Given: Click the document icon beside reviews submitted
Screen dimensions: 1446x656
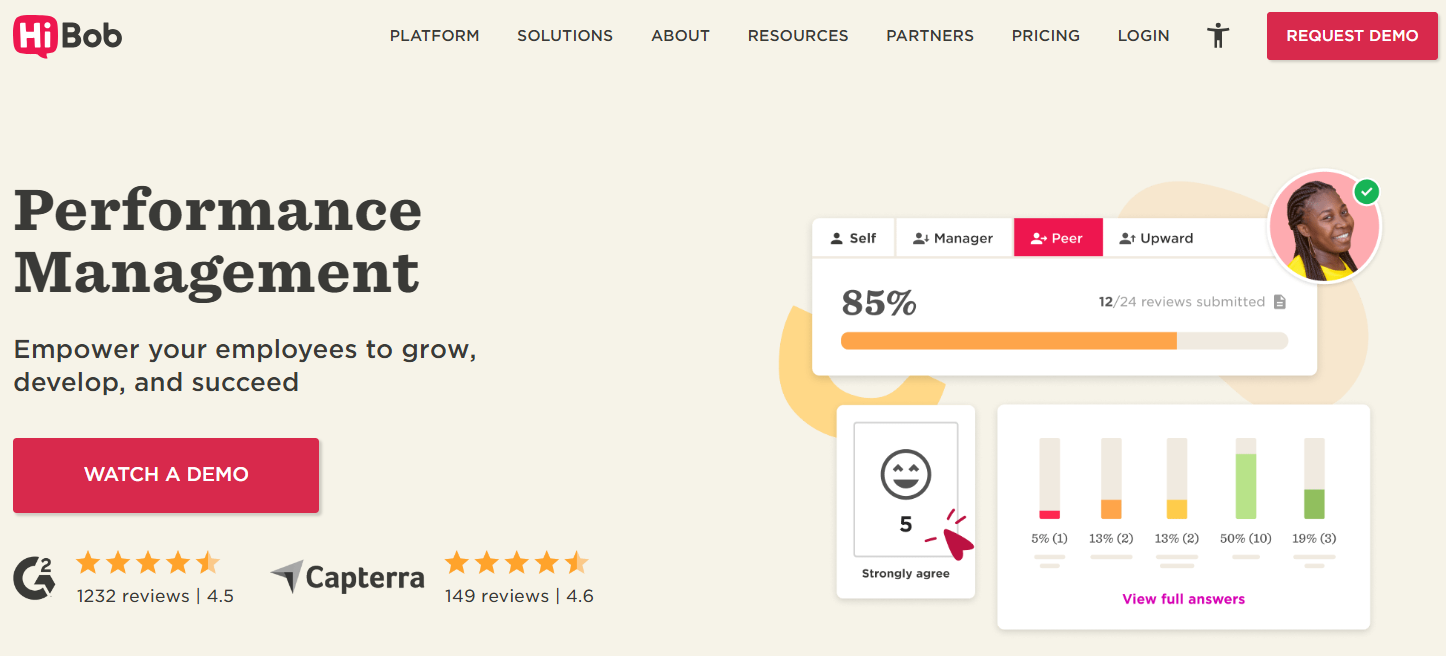Looking at the screenshot, I should [1280, 300].
